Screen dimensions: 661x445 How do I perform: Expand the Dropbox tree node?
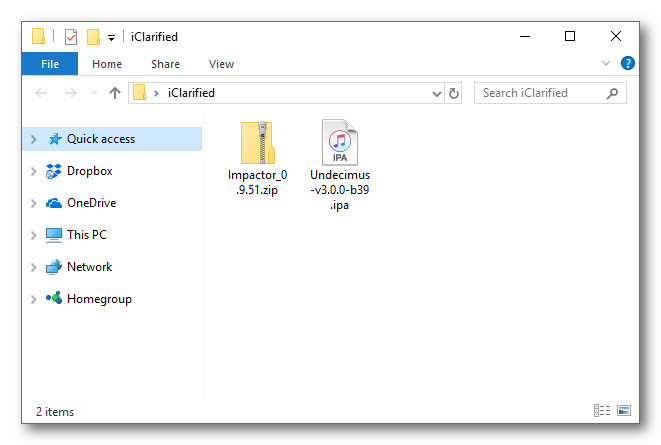[34, 171]
